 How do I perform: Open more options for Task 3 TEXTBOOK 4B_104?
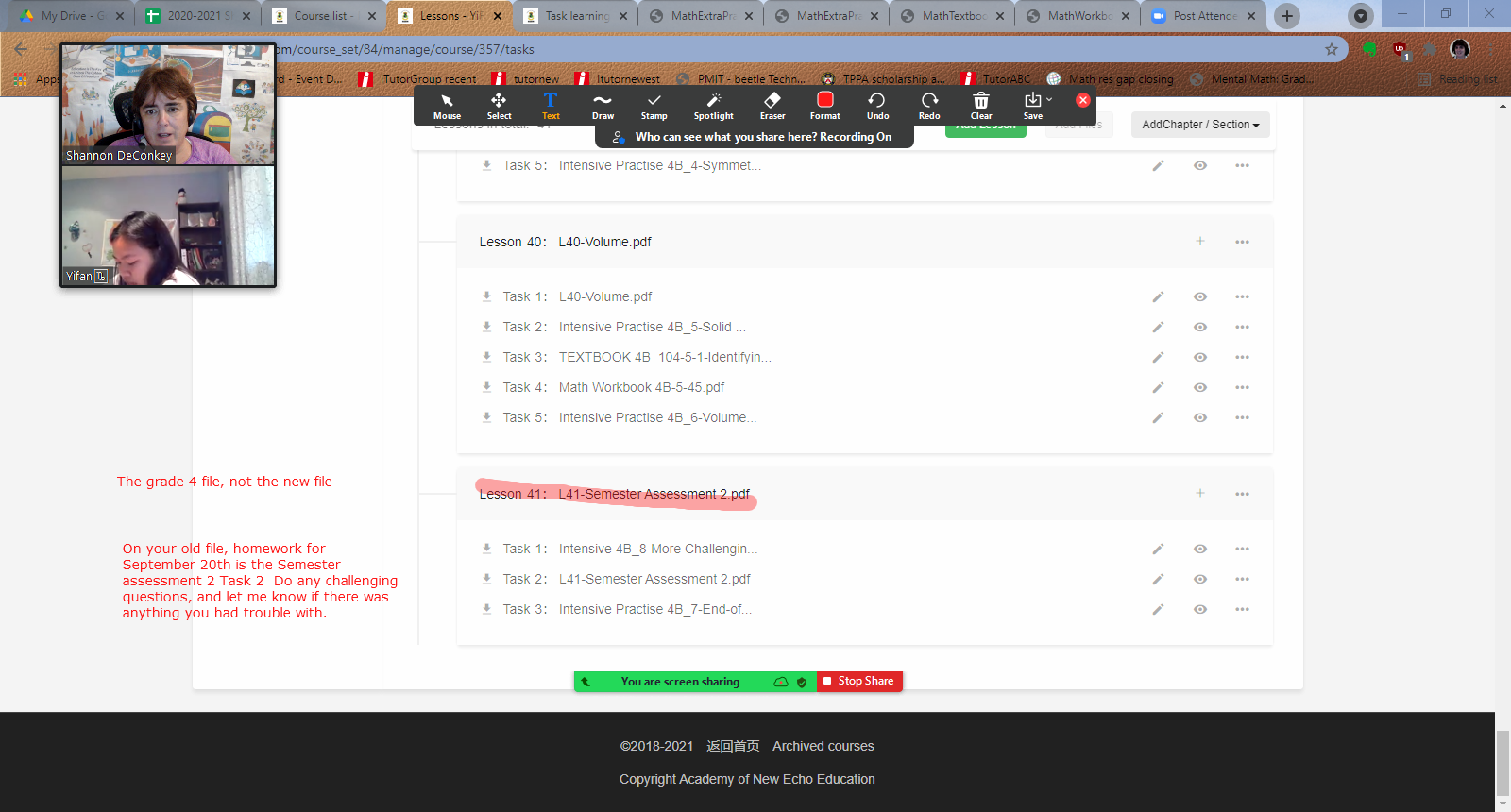click(x=1242, y=357)
